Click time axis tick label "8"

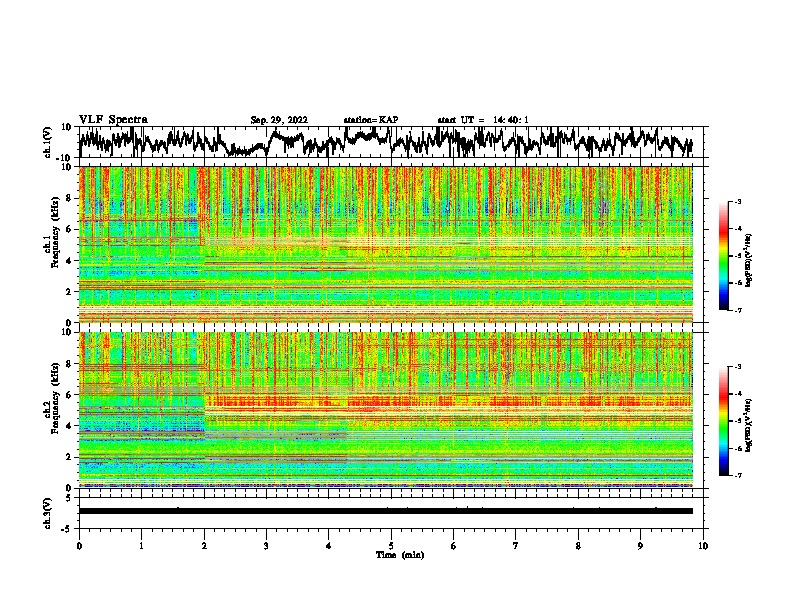pyautogui.click(x=578, y=546)
